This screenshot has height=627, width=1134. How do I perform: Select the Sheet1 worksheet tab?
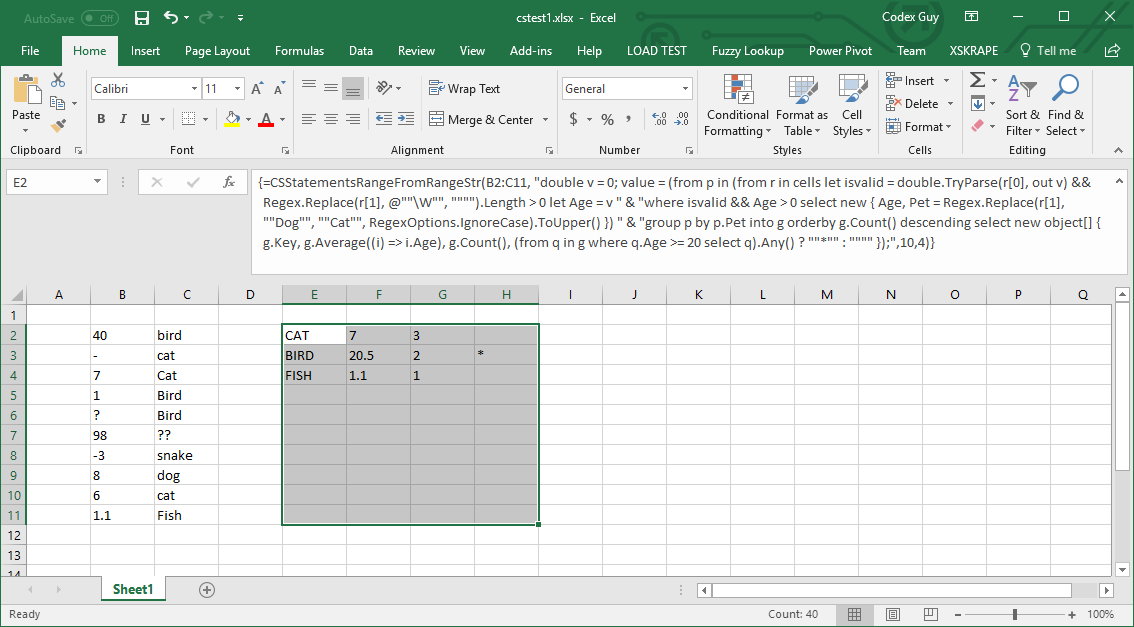132,590
